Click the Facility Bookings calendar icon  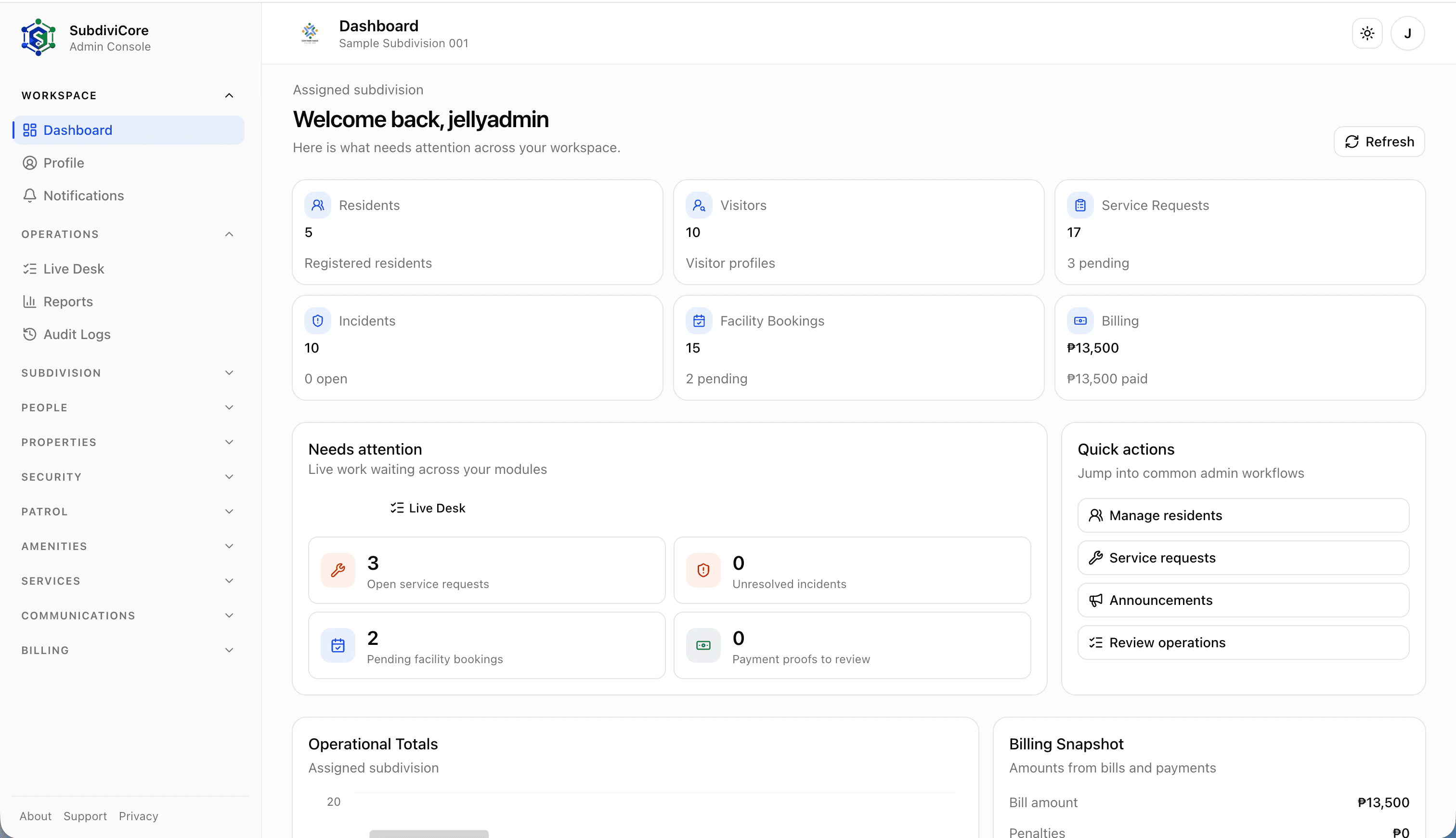[x=699, y=321]
